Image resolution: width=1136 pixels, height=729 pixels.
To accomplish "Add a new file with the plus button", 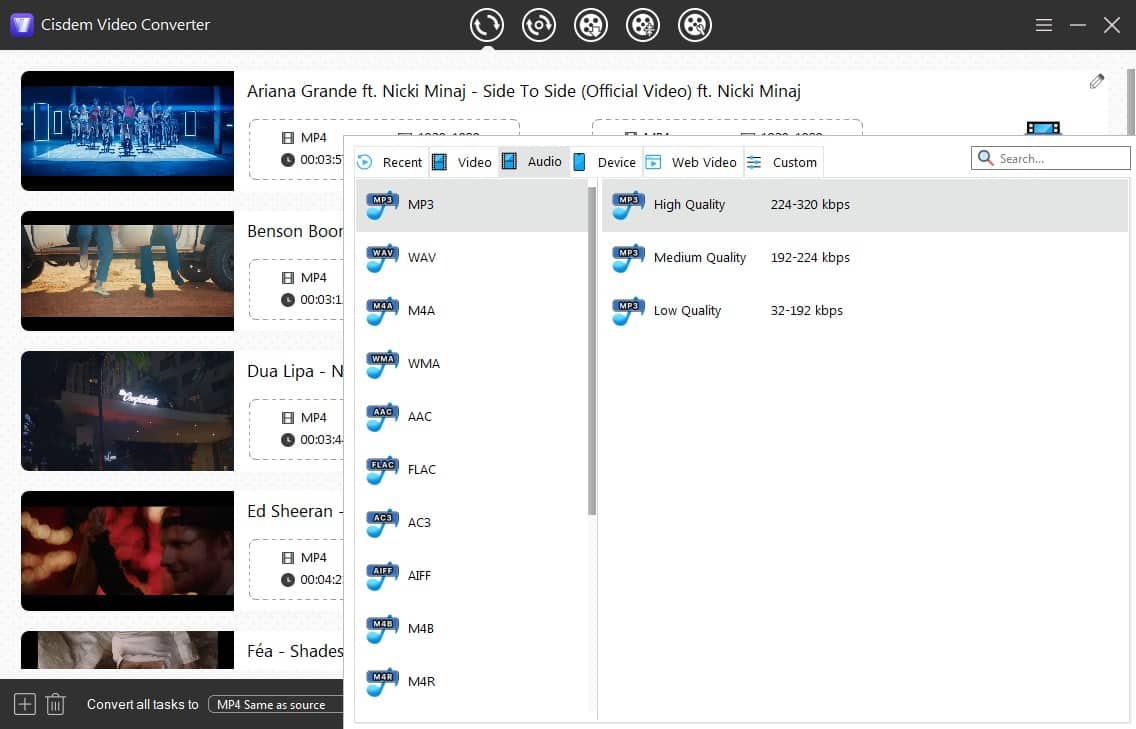I will (x=23, y=704).
